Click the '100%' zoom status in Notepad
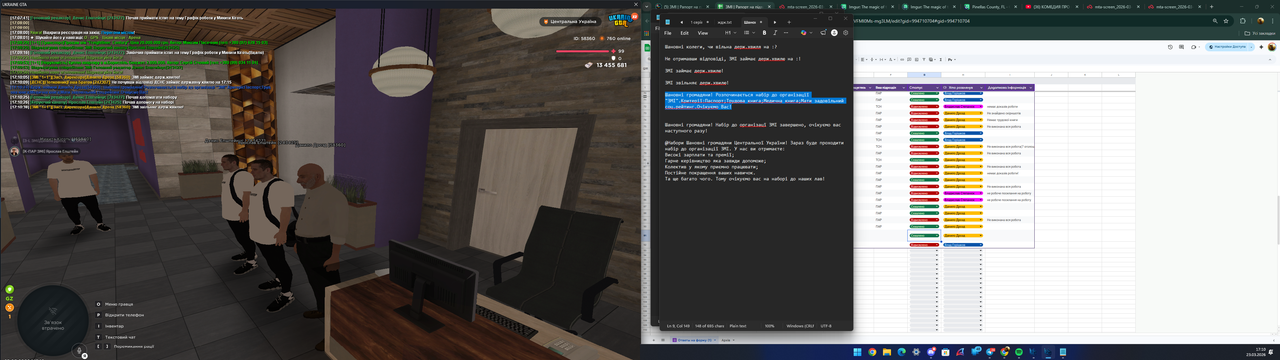The image size is (1280, 360). [769, 325]
